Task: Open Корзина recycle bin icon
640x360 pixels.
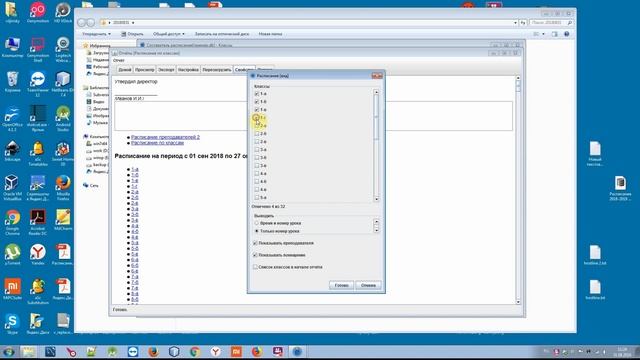Action: 12,82
